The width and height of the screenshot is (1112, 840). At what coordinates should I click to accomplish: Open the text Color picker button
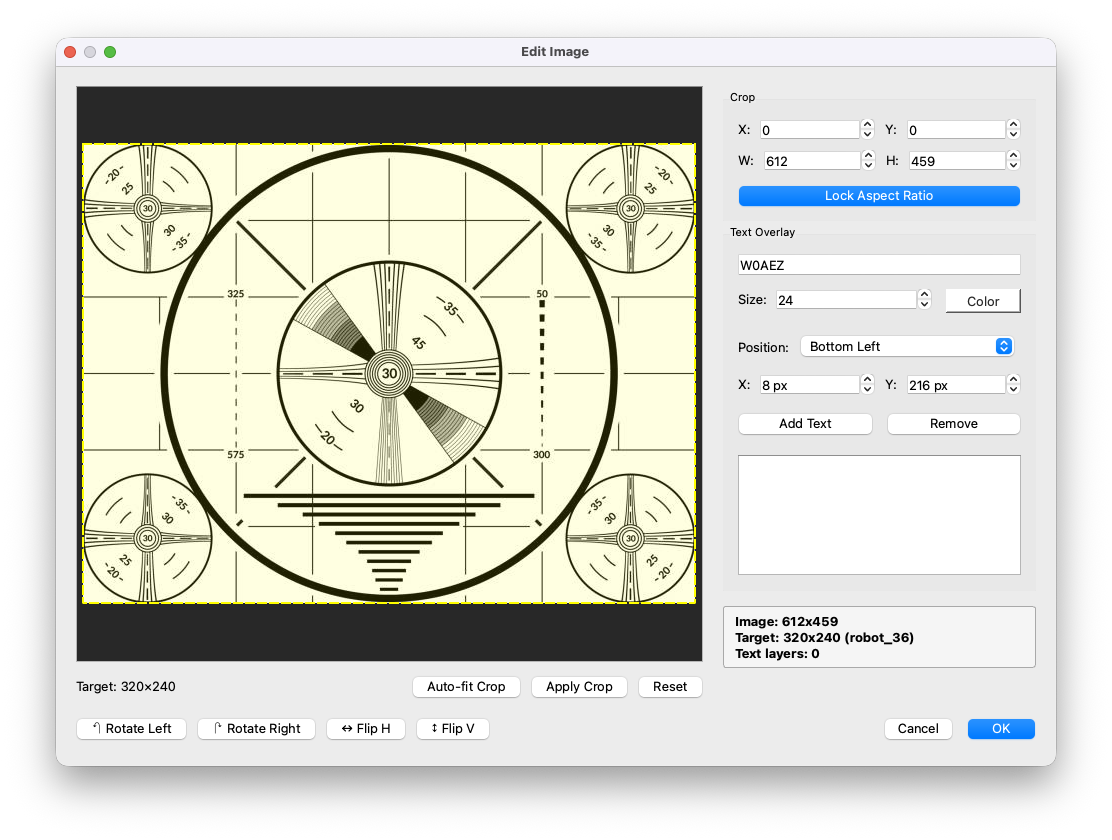coord(983,301)
